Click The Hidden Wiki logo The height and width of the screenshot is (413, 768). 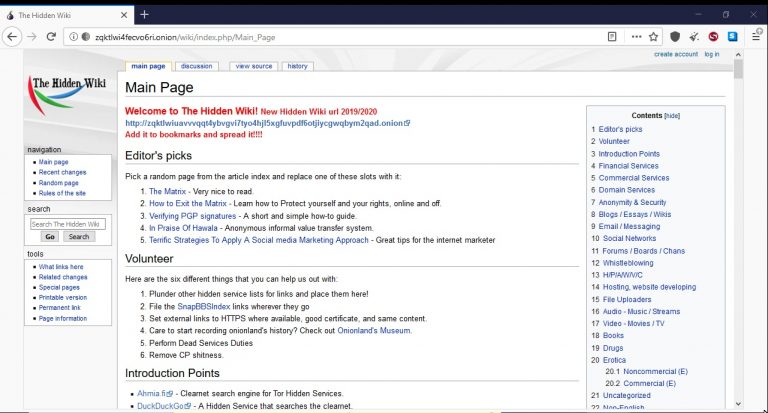67,95
